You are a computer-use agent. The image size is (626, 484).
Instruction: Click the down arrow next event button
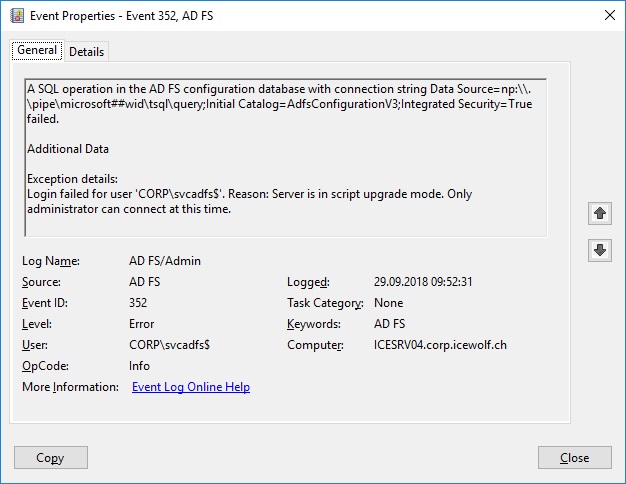point(600,250)
